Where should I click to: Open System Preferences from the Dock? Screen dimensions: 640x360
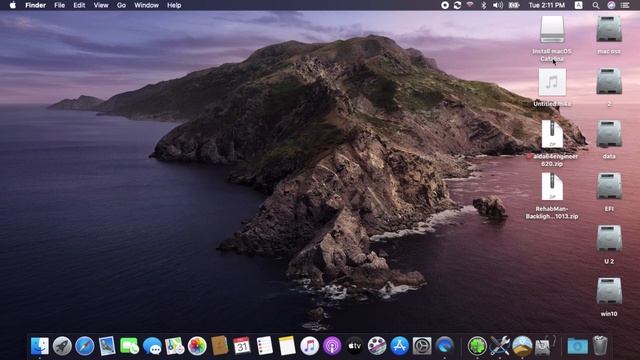tap(422, 346)
